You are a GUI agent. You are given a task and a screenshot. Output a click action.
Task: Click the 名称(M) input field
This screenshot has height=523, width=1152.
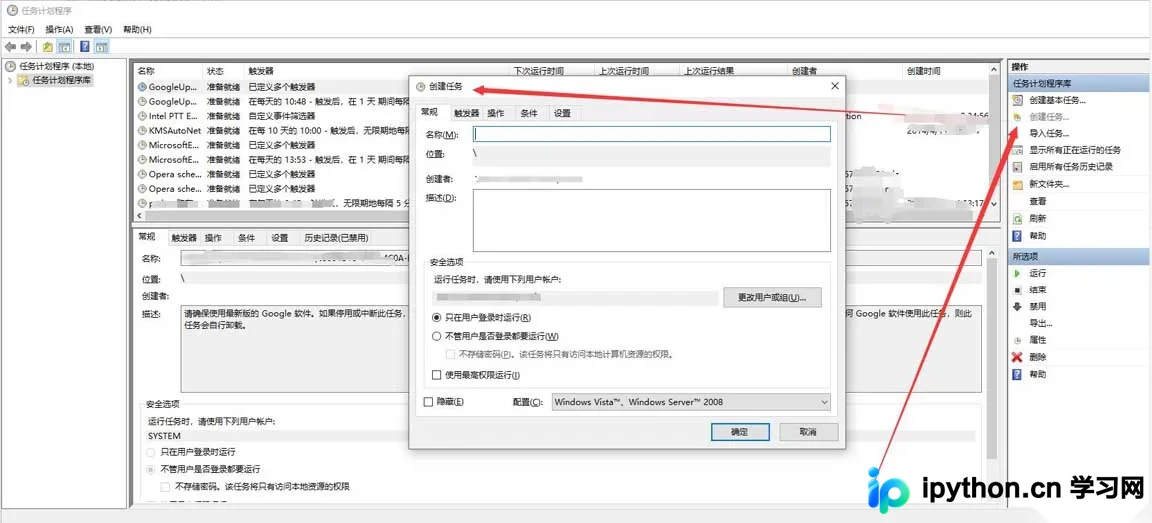pos(652,134)
